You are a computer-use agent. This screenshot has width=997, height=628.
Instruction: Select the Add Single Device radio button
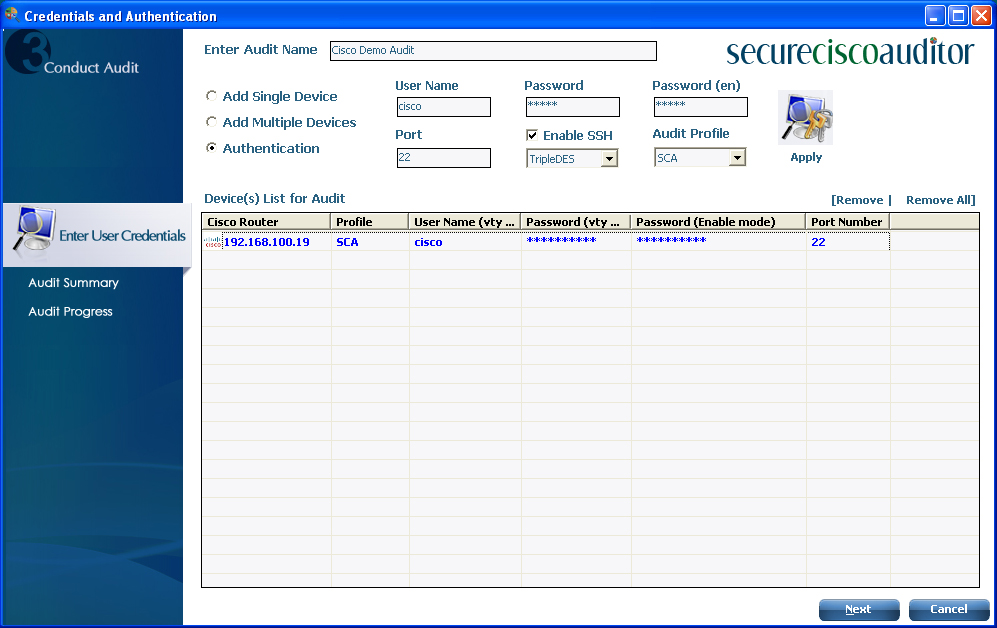click(211, 95)
